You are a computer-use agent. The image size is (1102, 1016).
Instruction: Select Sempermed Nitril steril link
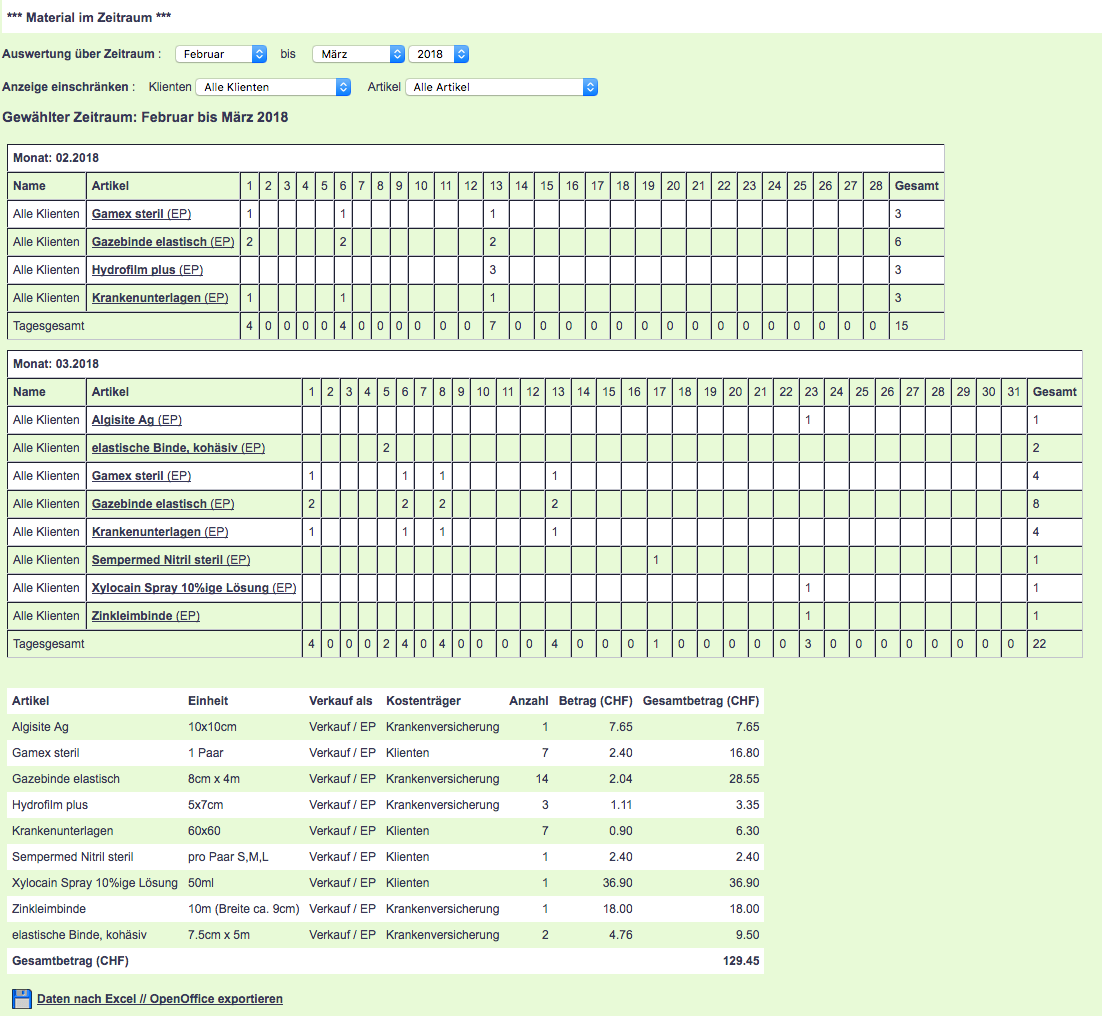click(x=157, y=560)
